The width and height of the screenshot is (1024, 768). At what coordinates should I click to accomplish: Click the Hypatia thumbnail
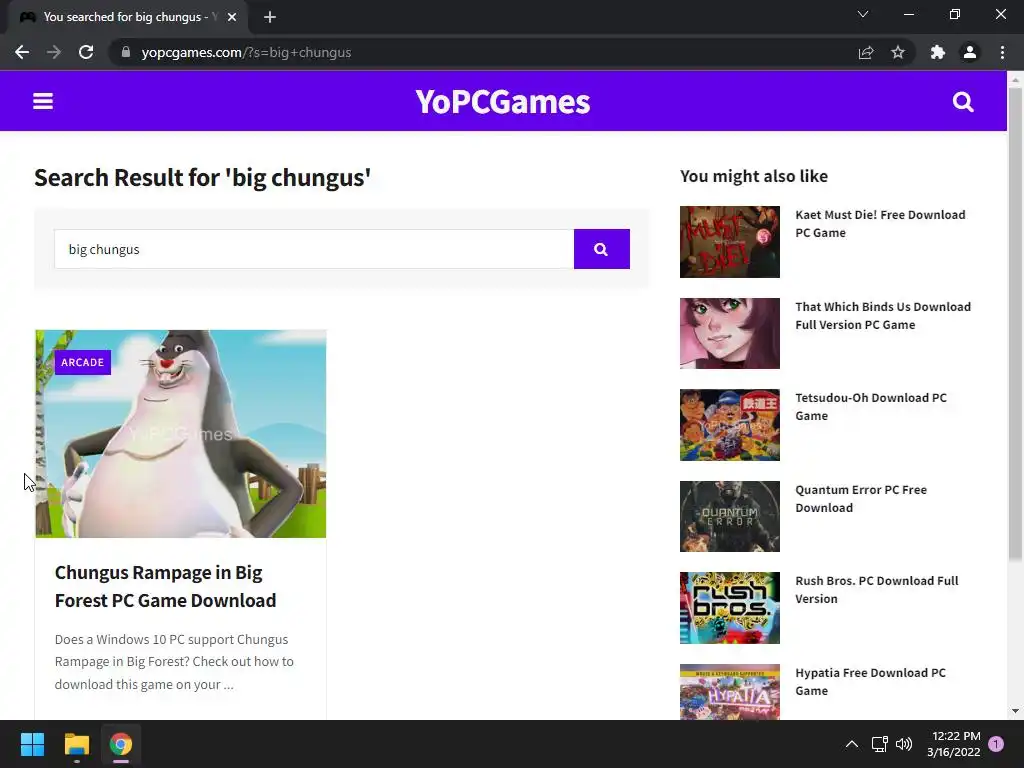[x=729, y=692]
